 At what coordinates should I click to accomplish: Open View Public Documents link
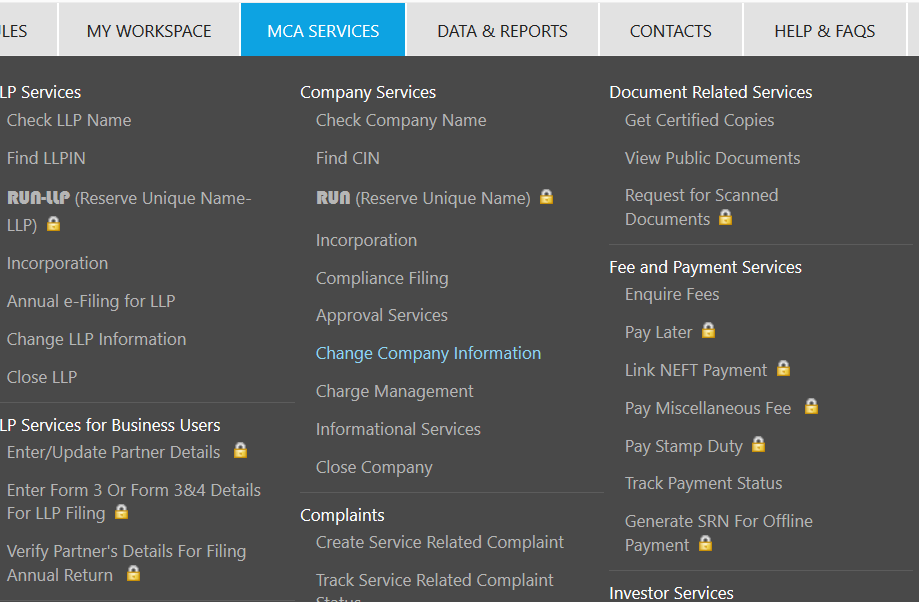pyautogui.click(x=712, y=158)
